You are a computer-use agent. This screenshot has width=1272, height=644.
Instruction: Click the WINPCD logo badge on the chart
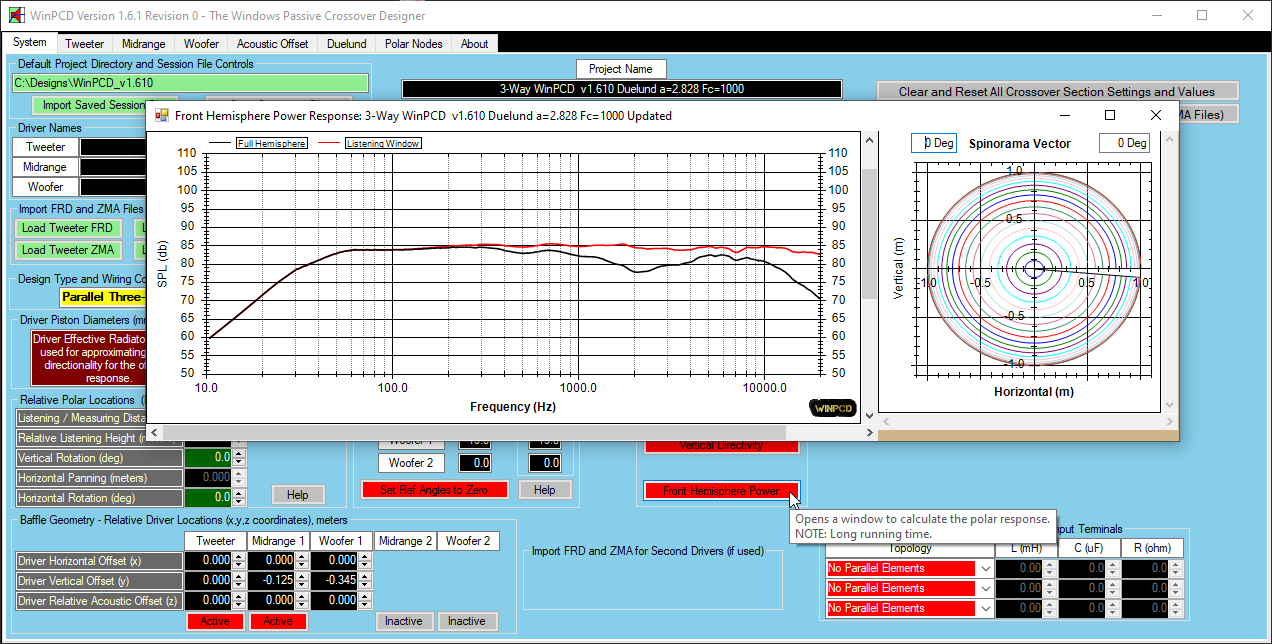pyautogui.click(x=832, y=408)
